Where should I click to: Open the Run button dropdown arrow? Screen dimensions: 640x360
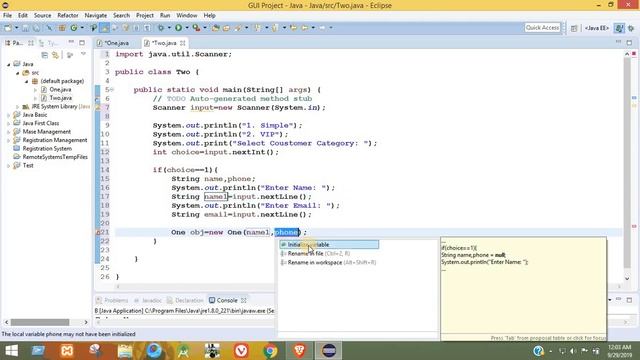(187, 28)
